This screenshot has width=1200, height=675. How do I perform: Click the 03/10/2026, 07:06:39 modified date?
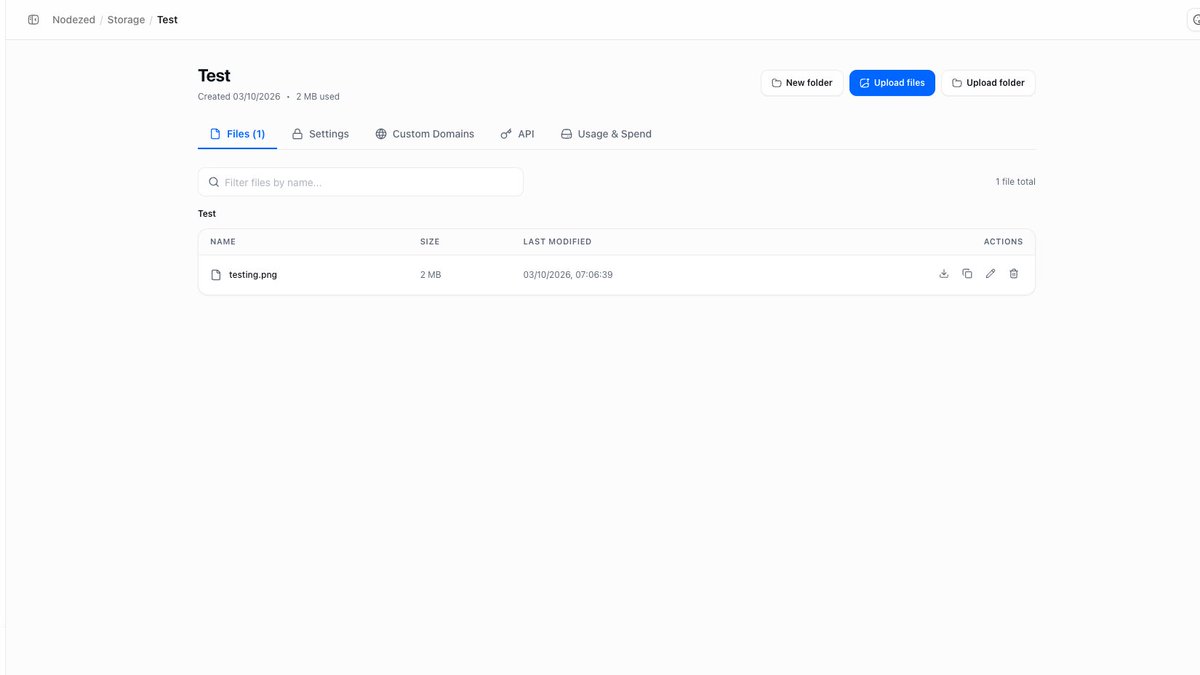click(568, 275)
